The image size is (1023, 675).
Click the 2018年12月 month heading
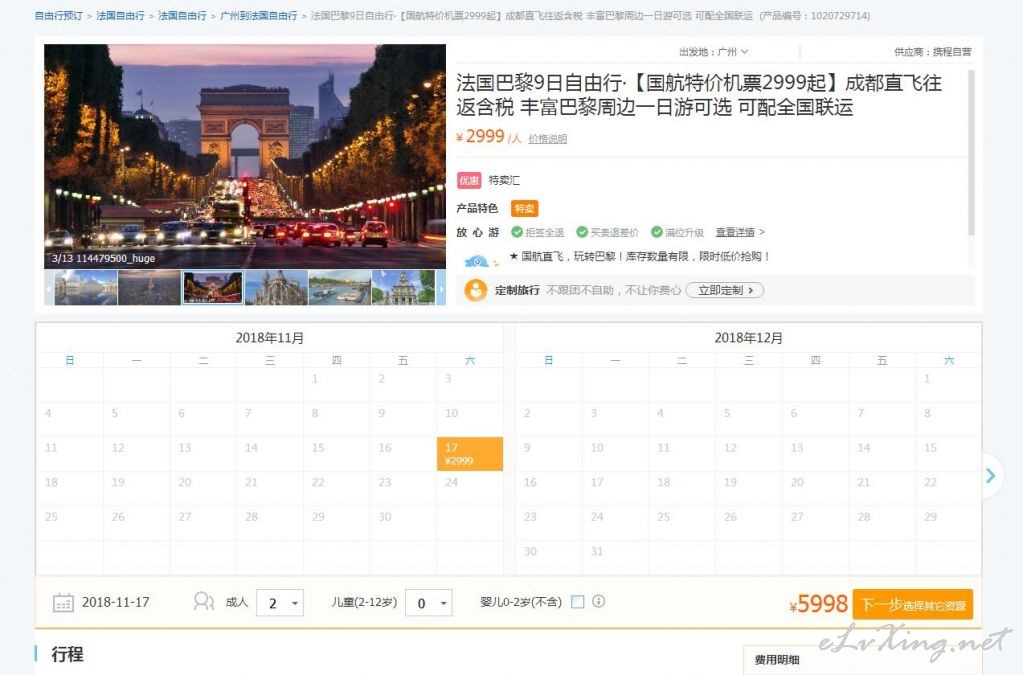748,338
